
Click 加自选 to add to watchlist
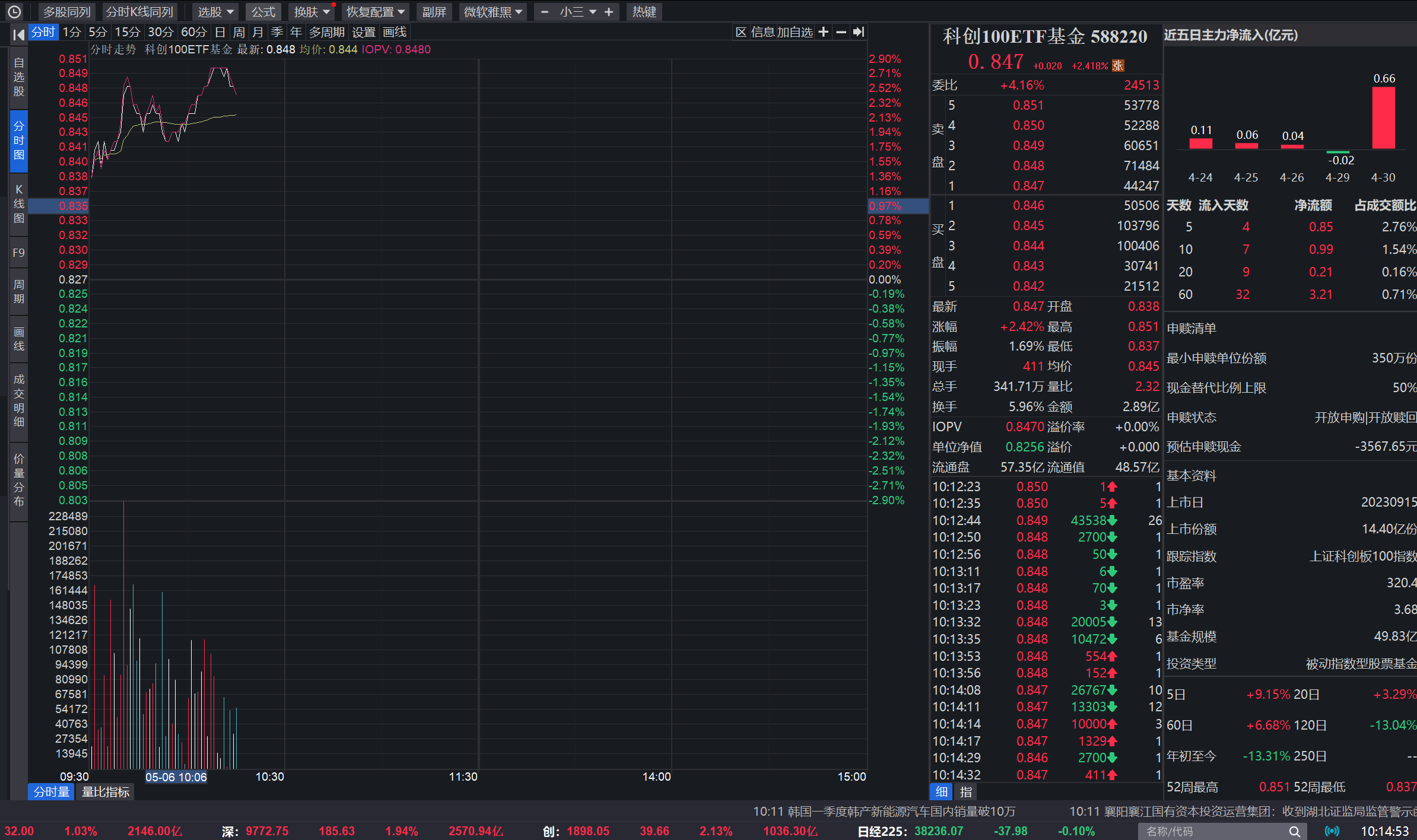(795, 32)
